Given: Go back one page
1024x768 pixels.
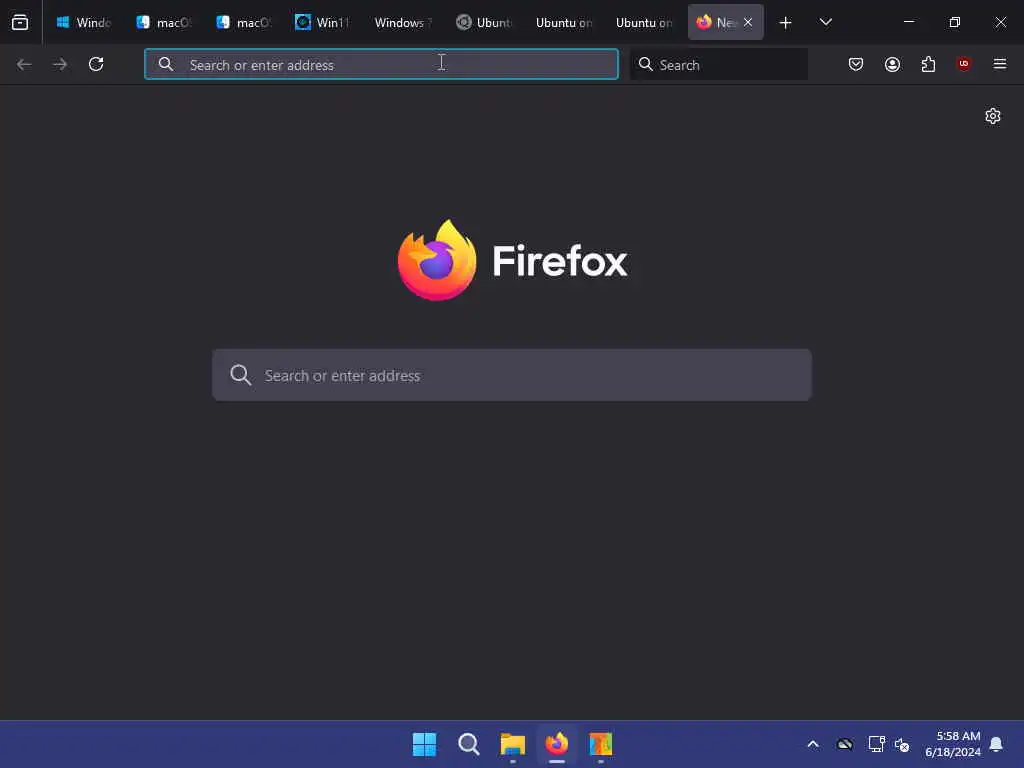Looking at the screenshot, I should [24, 64].
